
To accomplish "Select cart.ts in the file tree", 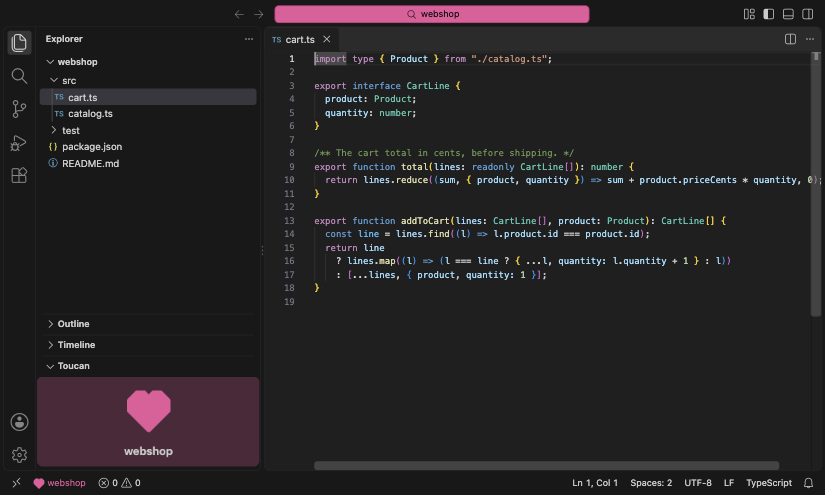I will (148, 97).
